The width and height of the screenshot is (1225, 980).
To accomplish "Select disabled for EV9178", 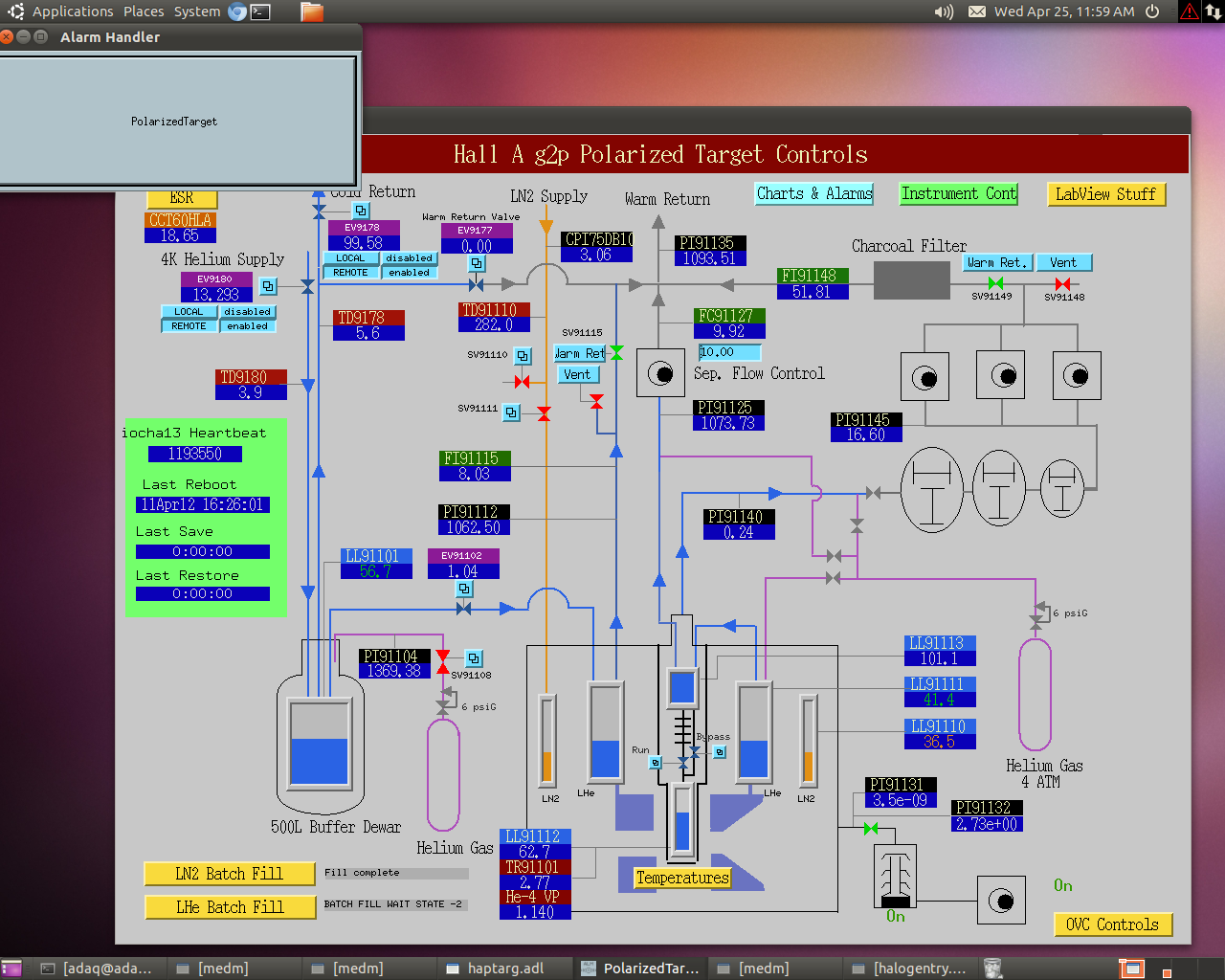I will click(x=410, y=258).
